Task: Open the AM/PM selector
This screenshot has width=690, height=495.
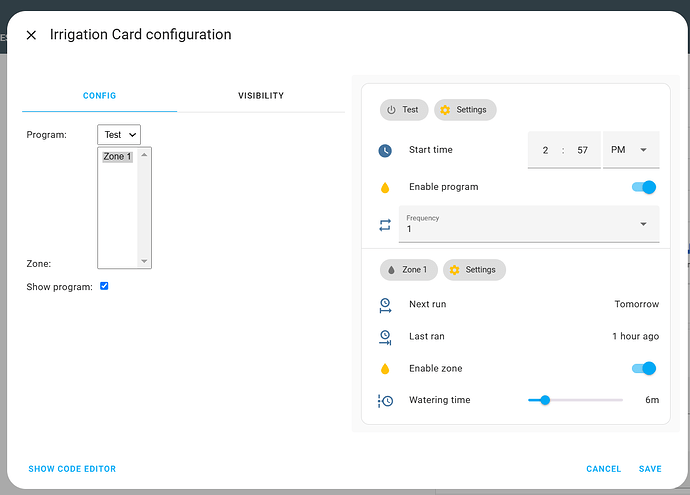Action: click(631, 150)
